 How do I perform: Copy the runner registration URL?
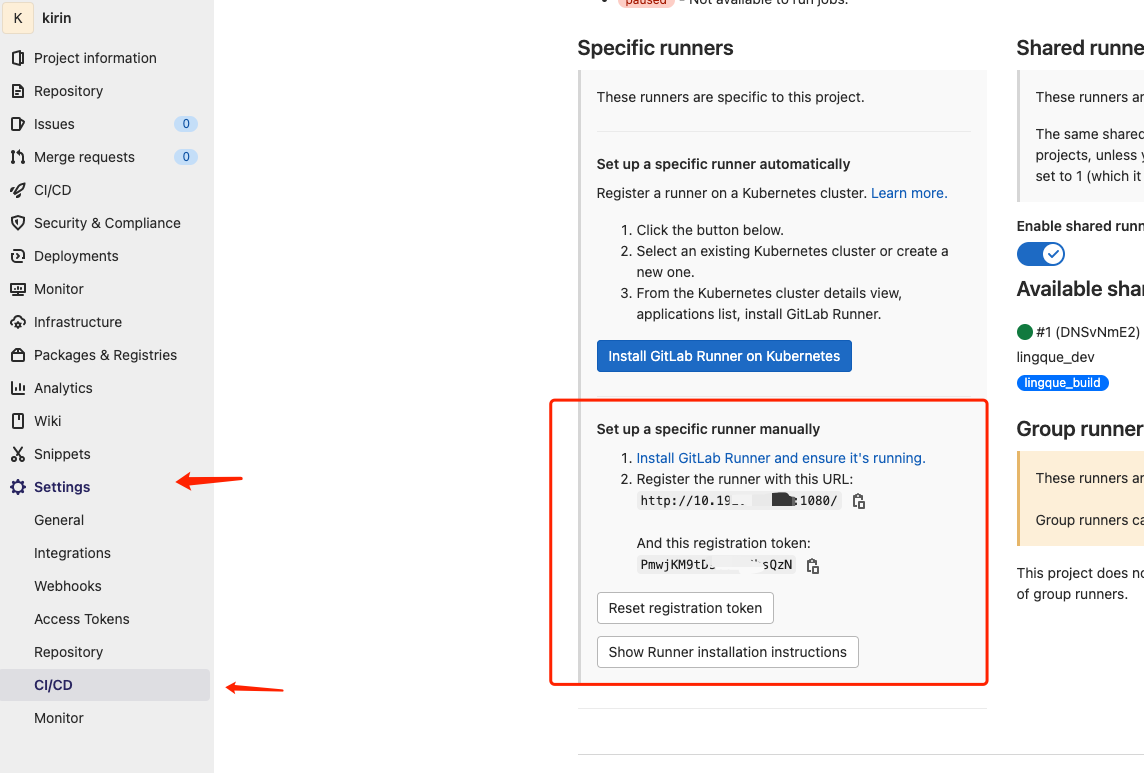858,500
